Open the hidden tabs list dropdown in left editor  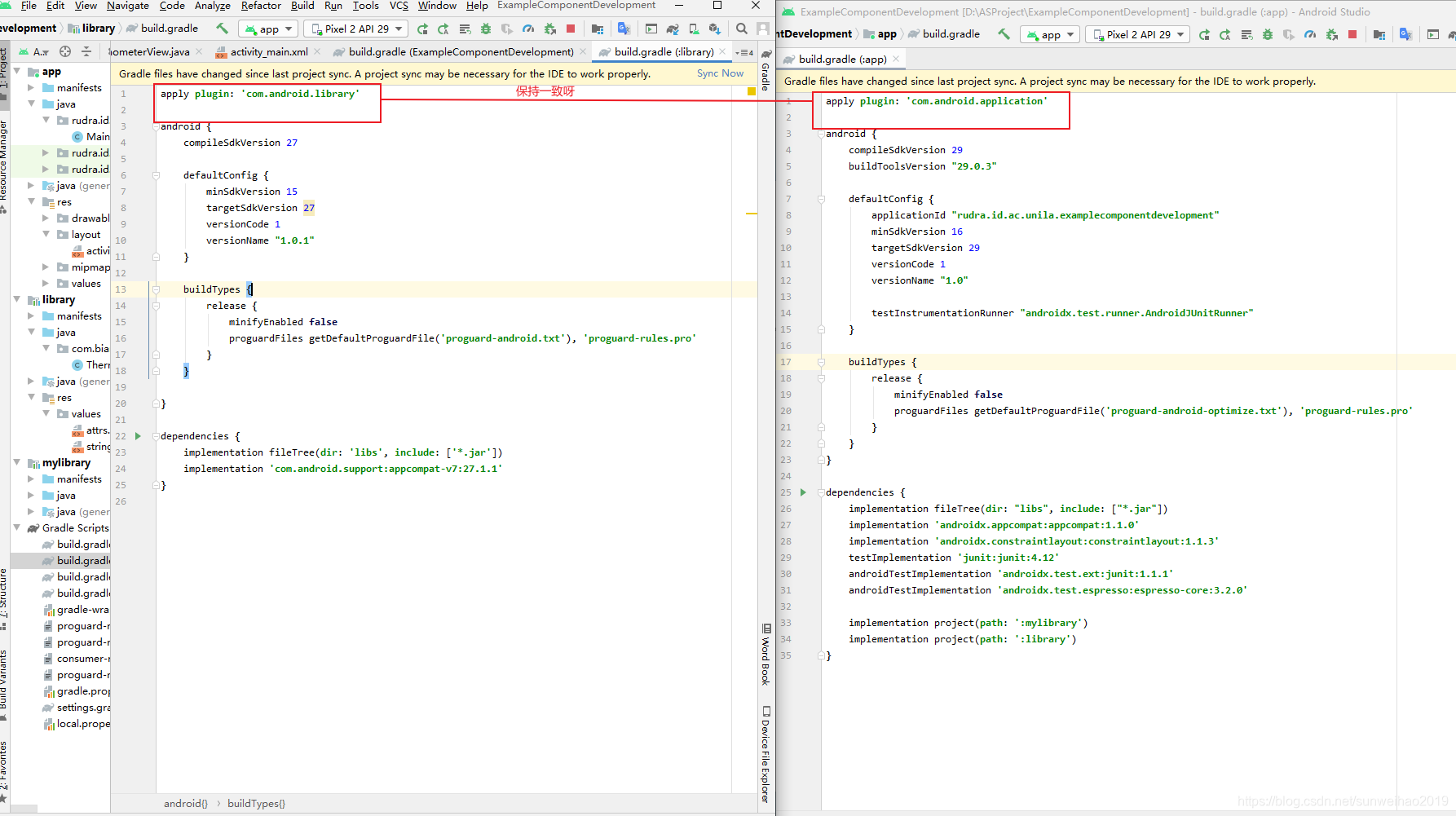click(744, 52)
